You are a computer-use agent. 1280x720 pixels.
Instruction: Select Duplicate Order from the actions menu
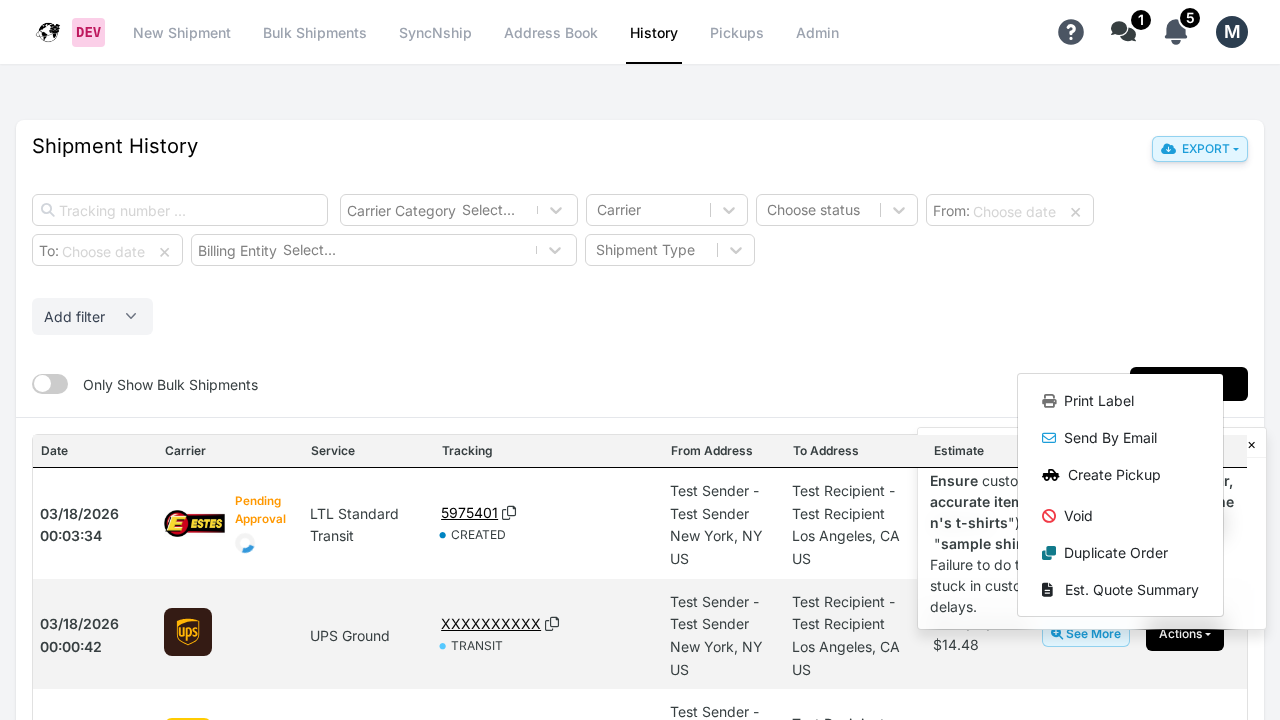[x=1116, y=552]
